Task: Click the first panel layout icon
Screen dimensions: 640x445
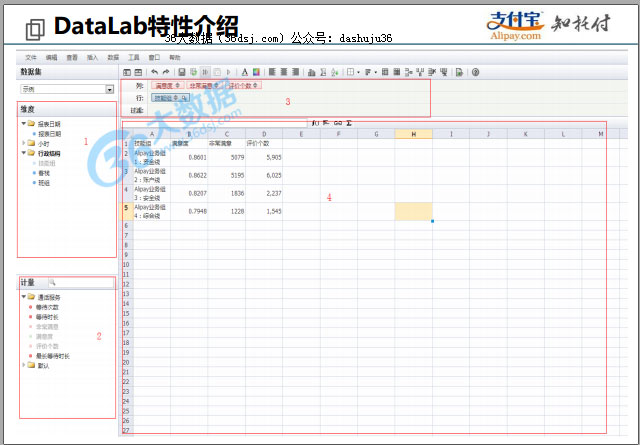Action: pyautogui.click(x=127, y=72)
